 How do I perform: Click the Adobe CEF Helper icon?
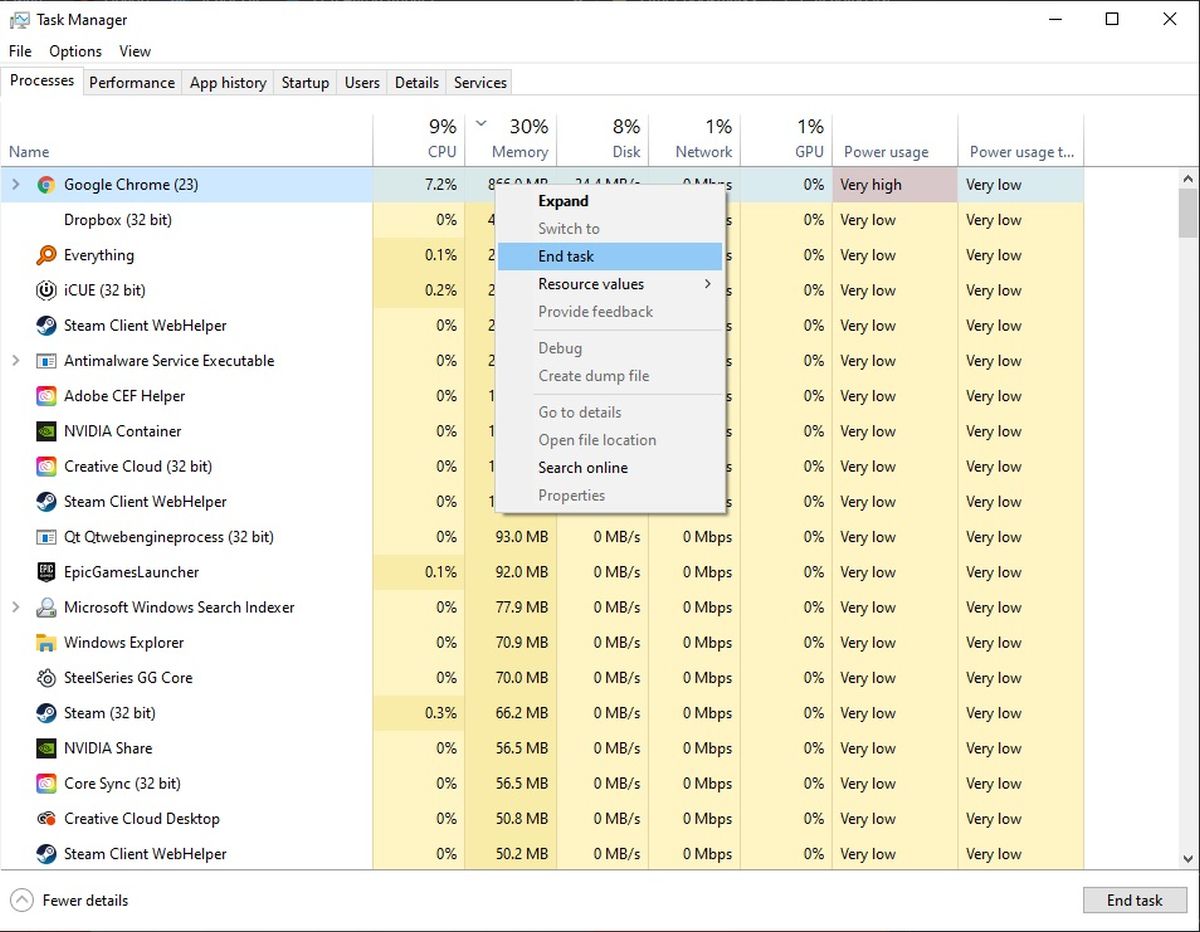tap(46, 397)
